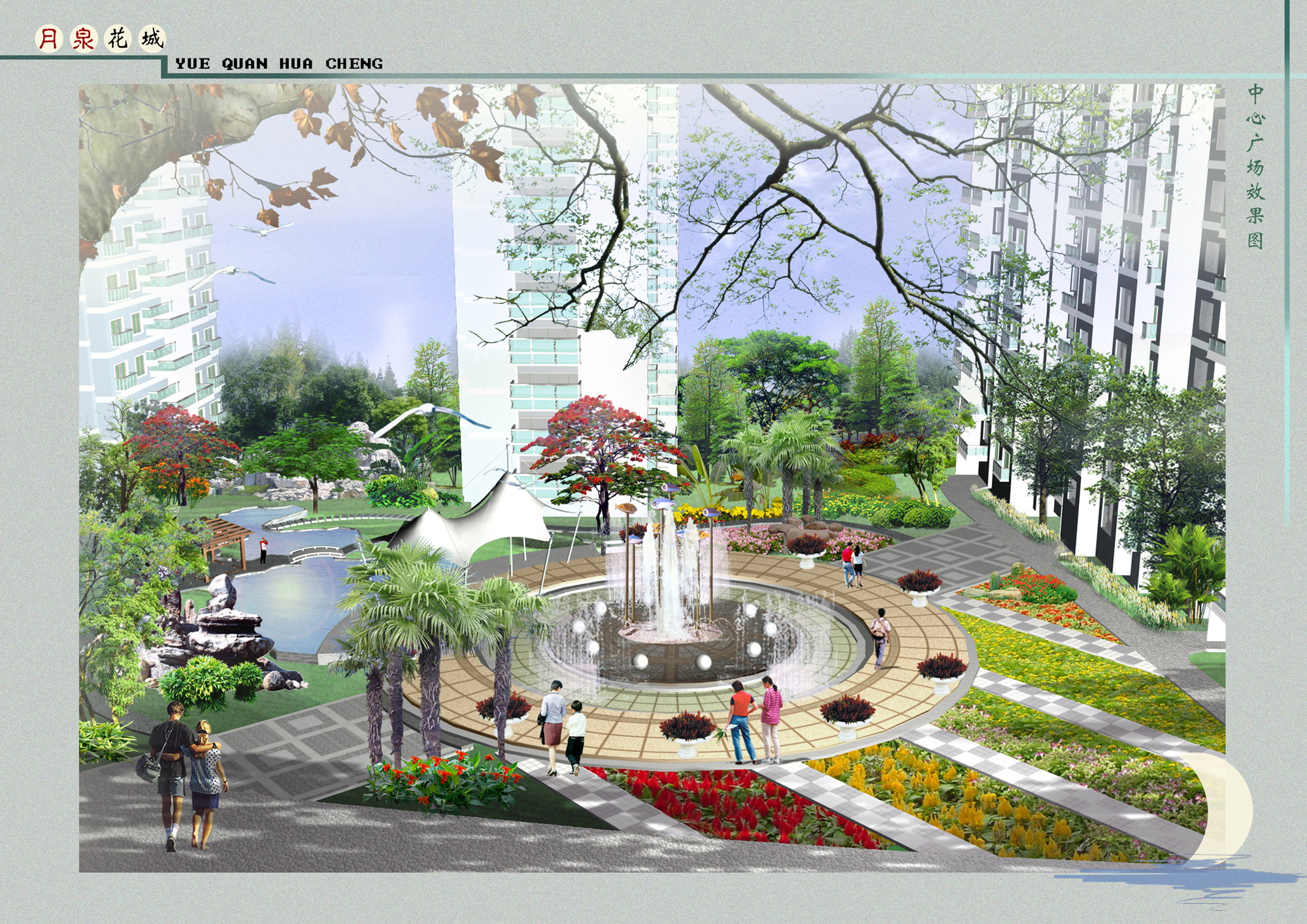Click the 城 character badge in the title
This screenshot has height=924, width=1307.
(x=152, y=39)
